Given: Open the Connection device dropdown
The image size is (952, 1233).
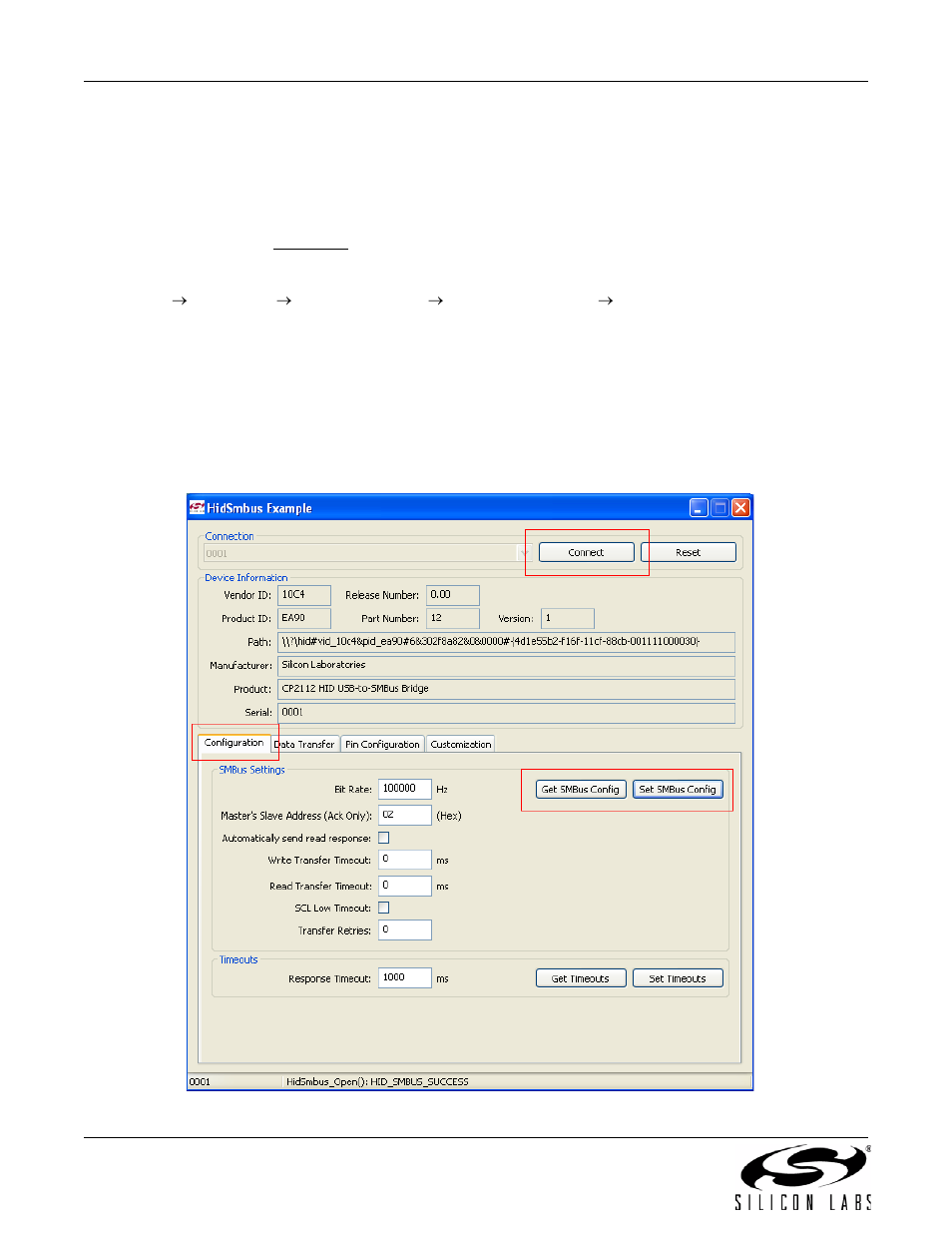Looking at the screenshot, I should pyautogui.click(x=524, y=553).
